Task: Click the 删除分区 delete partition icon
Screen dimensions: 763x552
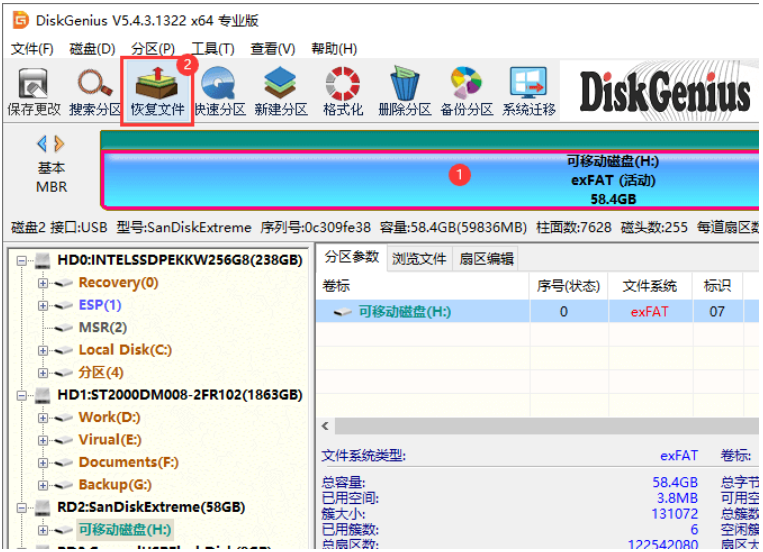Action: coord(404,92)
